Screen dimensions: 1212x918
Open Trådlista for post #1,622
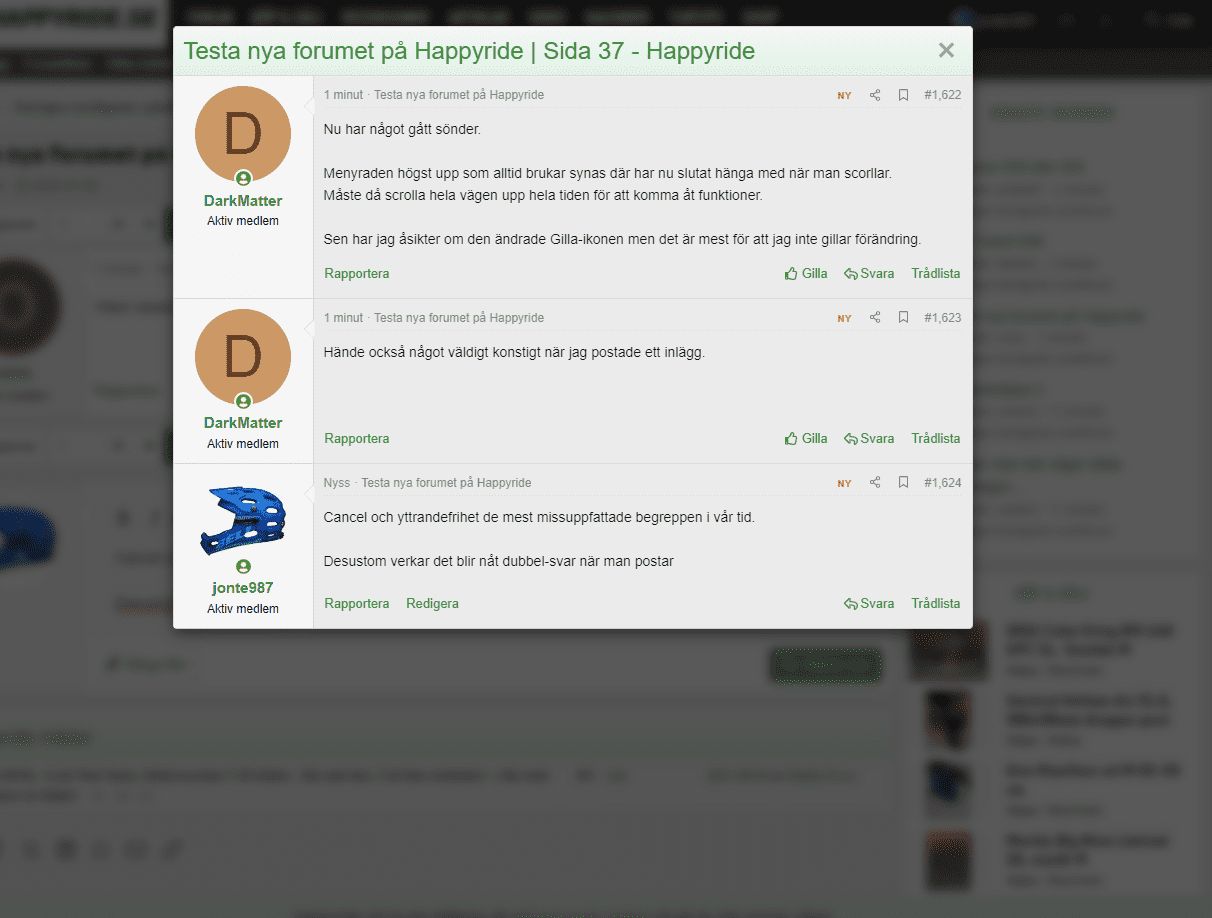pos(935,274)
